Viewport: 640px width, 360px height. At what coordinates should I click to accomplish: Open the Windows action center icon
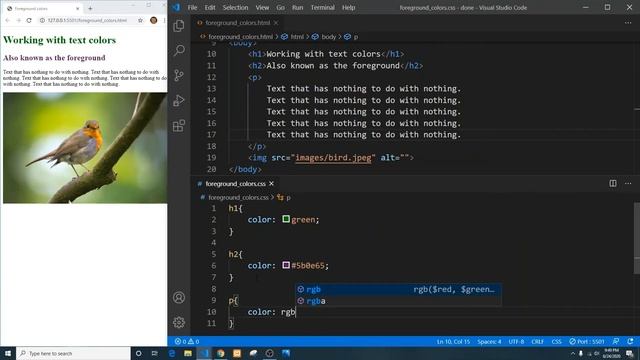(x=630, y=353)
